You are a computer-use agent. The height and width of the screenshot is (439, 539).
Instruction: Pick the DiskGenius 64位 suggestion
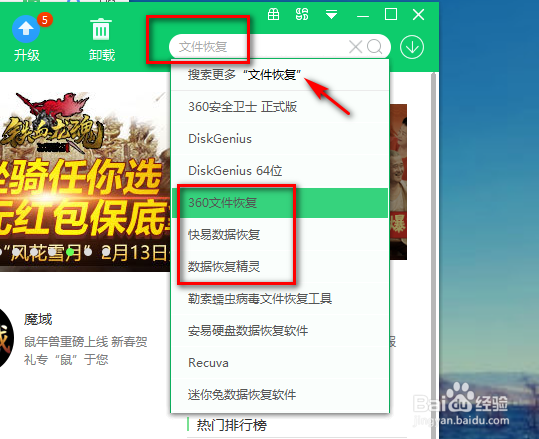(280, 171)
